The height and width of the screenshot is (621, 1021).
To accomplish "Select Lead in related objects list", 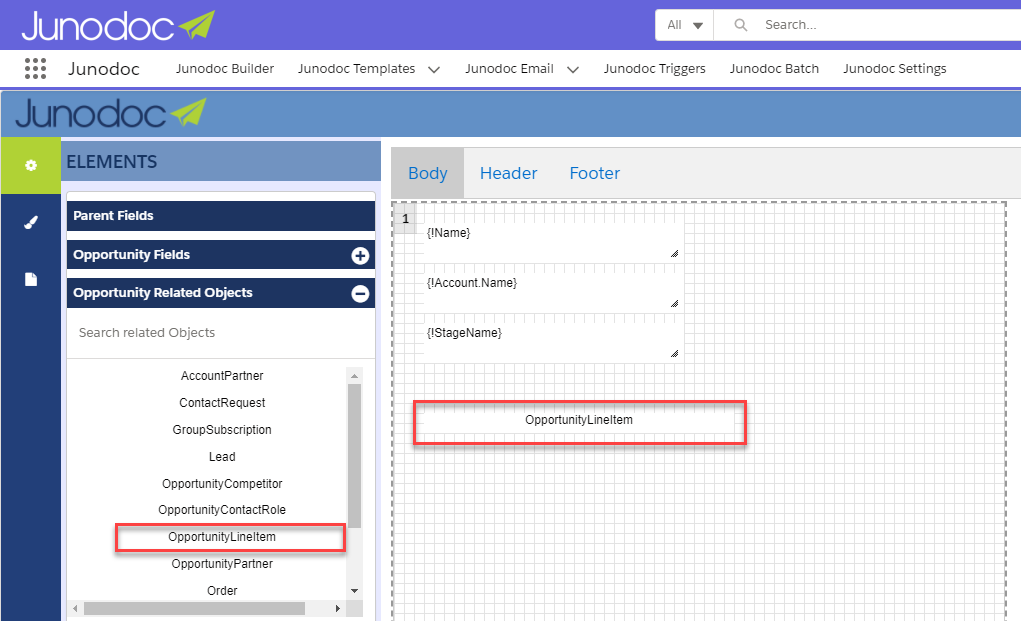I will (x=222, y=457).
